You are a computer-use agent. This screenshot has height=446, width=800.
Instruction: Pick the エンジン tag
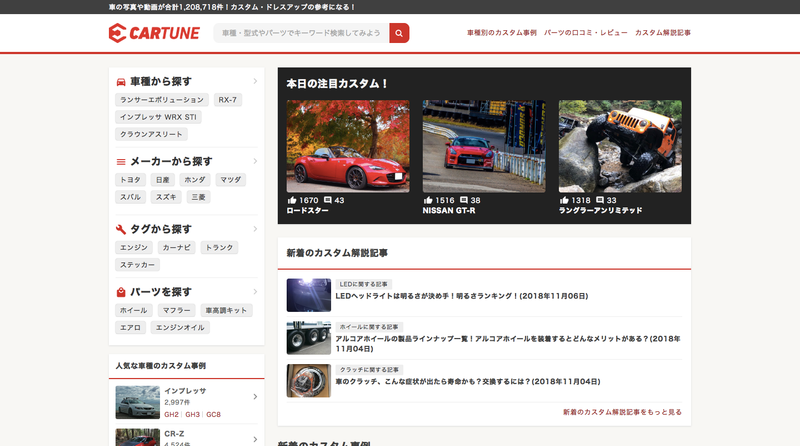click(x=134, y=247)
